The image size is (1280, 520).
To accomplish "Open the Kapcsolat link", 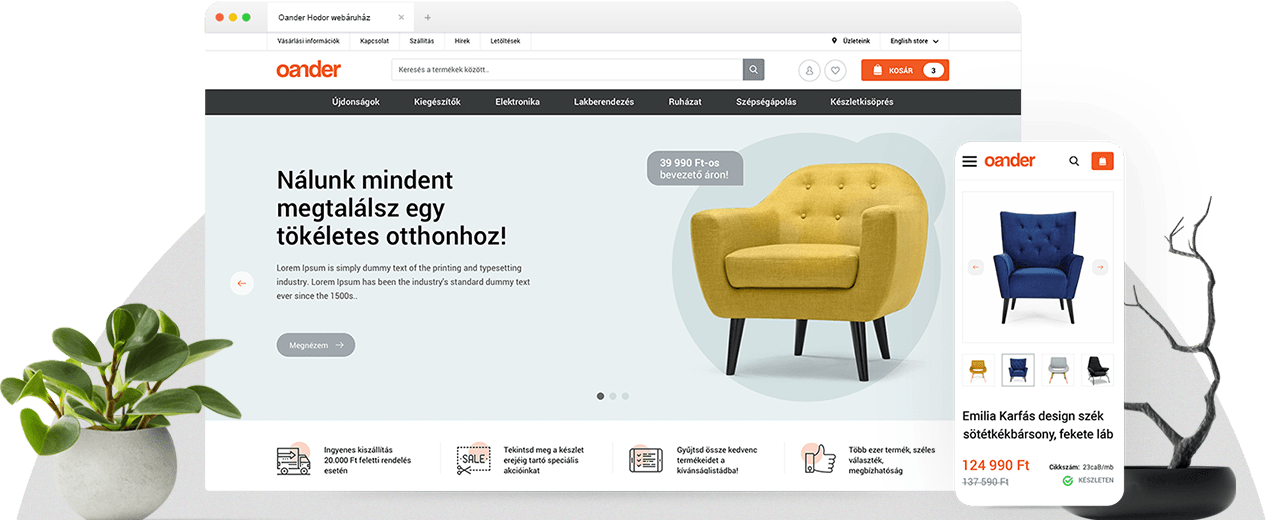I will [x=375, y=41].
